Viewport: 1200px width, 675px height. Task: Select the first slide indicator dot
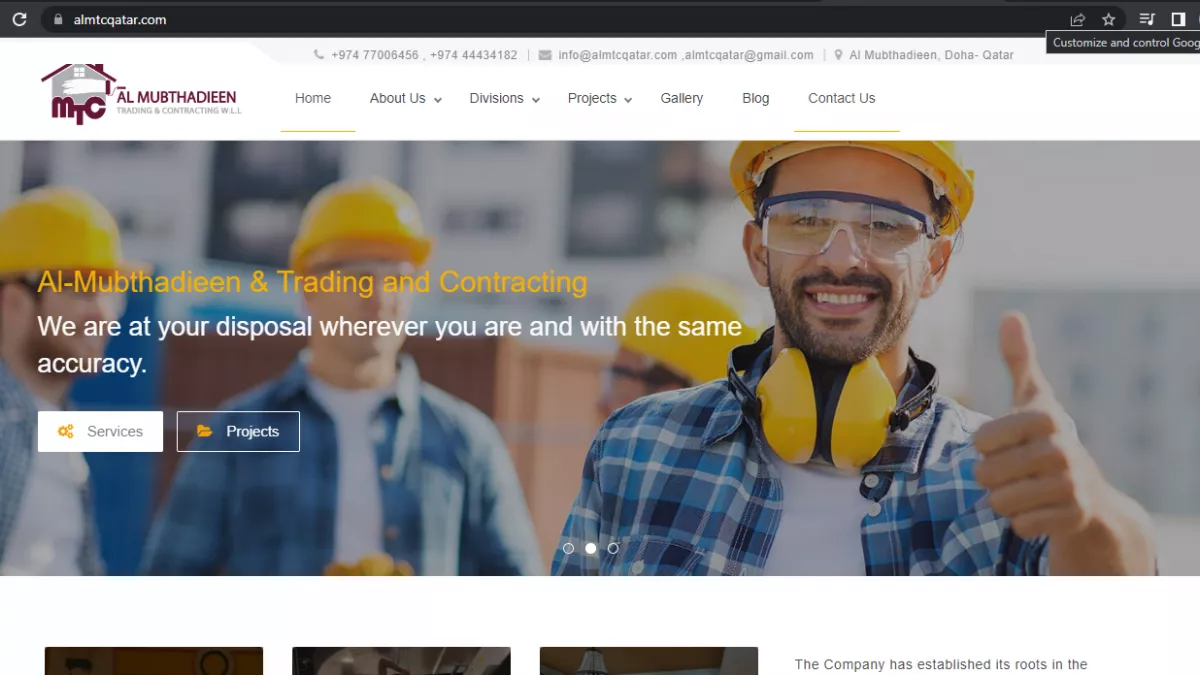[568, 548]
